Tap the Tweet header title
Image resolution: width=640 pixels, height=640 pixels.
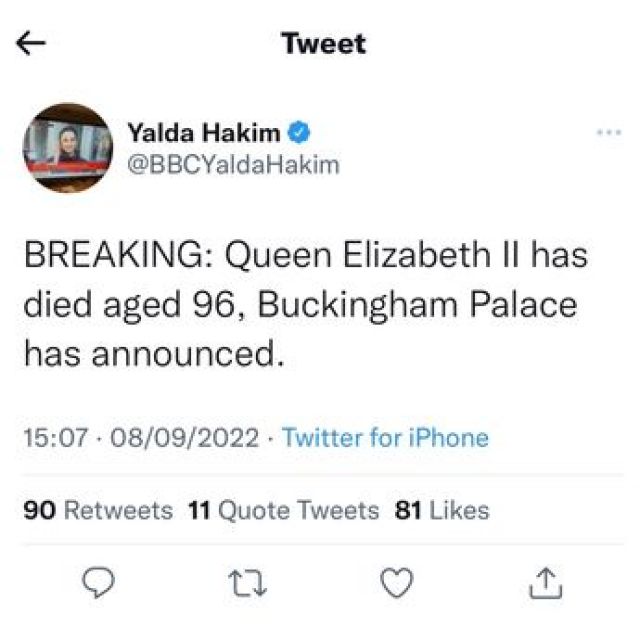(323, 44)
